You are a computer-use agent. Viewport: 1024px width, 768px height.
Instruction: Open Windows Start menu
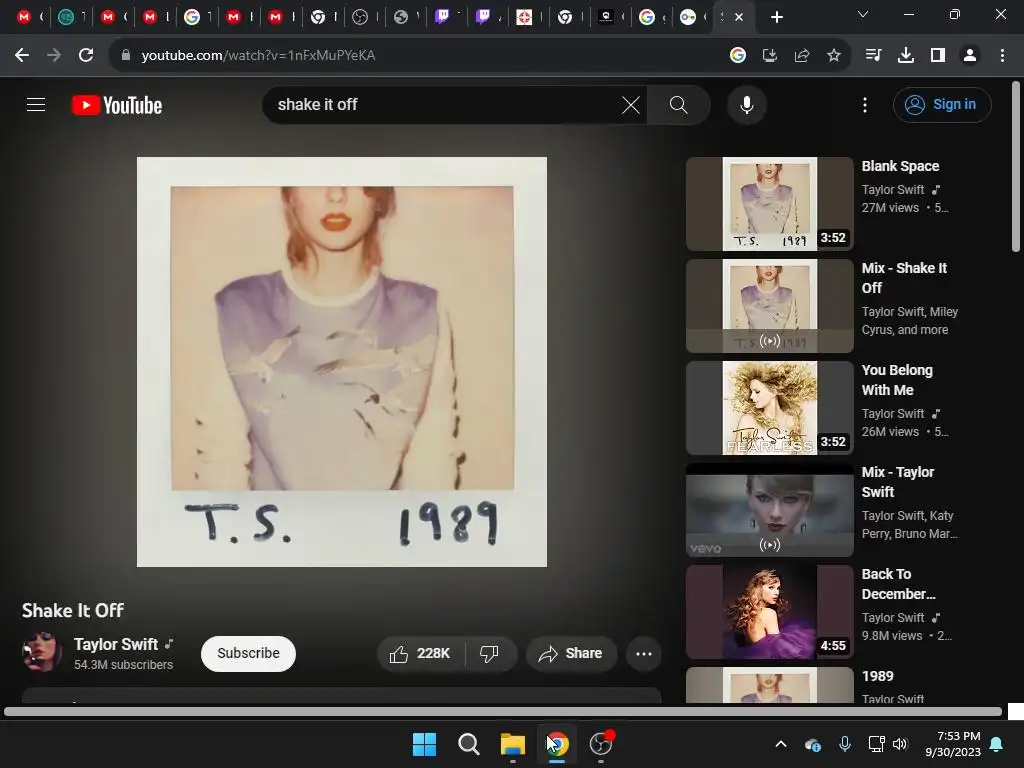click(424, 744)
